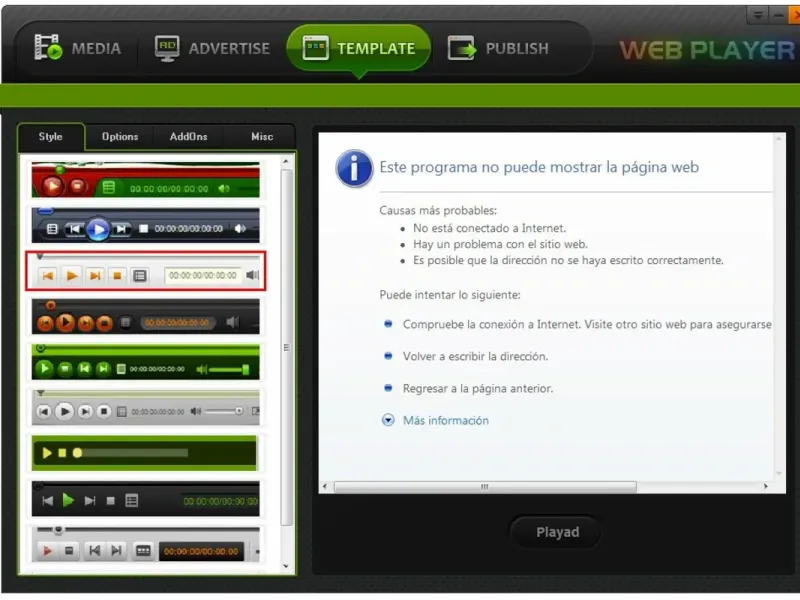Screen dimensions: 800x600
Task: Minimize the Web Player window
Action: coord(778,15)
